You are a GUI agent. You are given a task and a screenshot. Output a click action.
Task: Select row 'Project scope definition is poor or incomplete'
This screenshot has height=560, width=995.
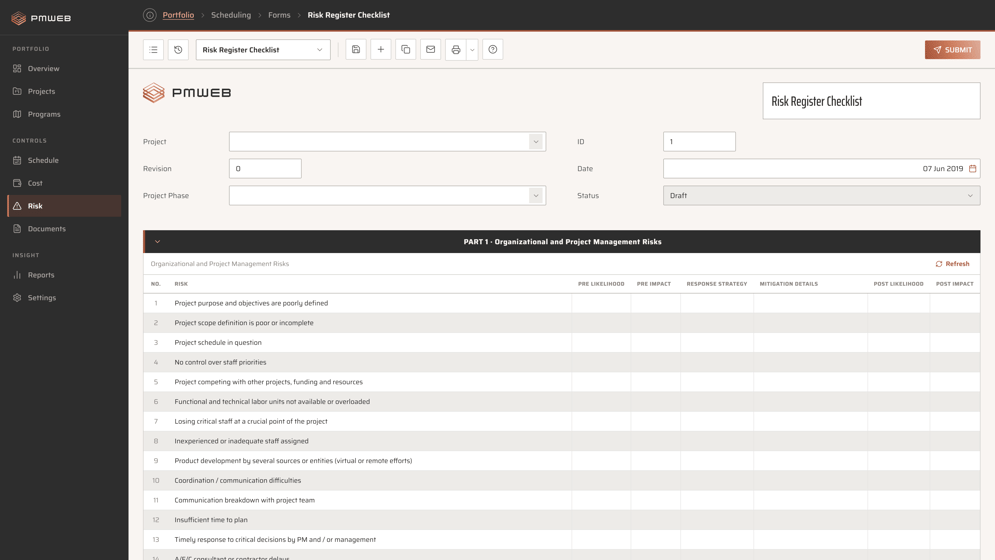point(562,323)
